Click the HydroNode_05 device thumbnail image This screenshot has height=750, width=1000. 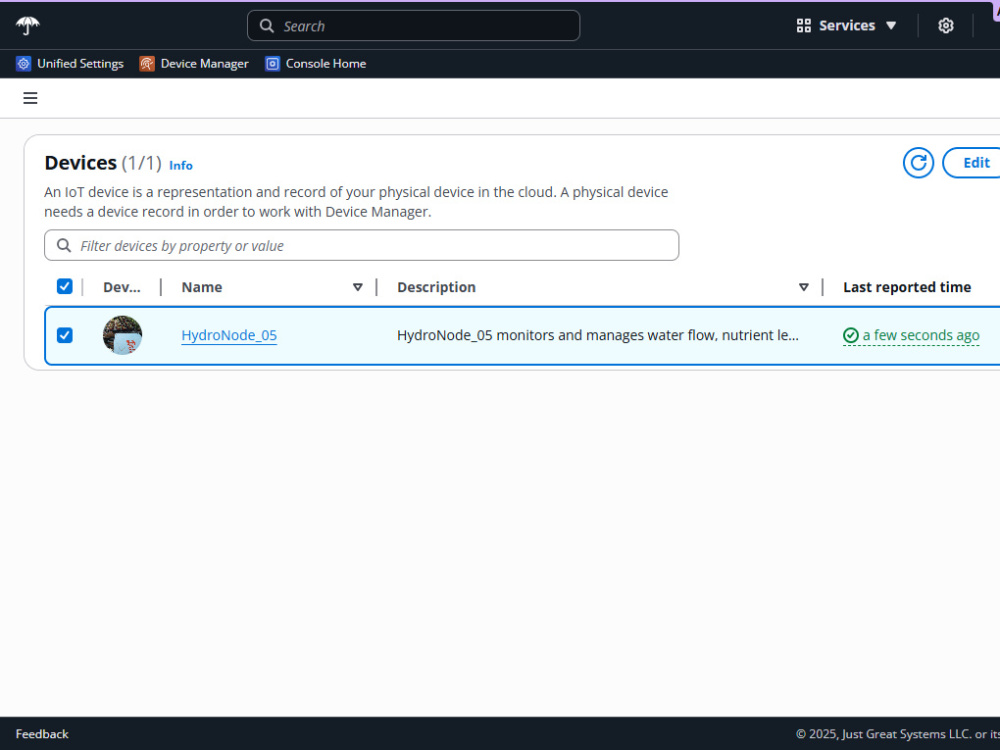pyautogui.click(x=122, y=335)
